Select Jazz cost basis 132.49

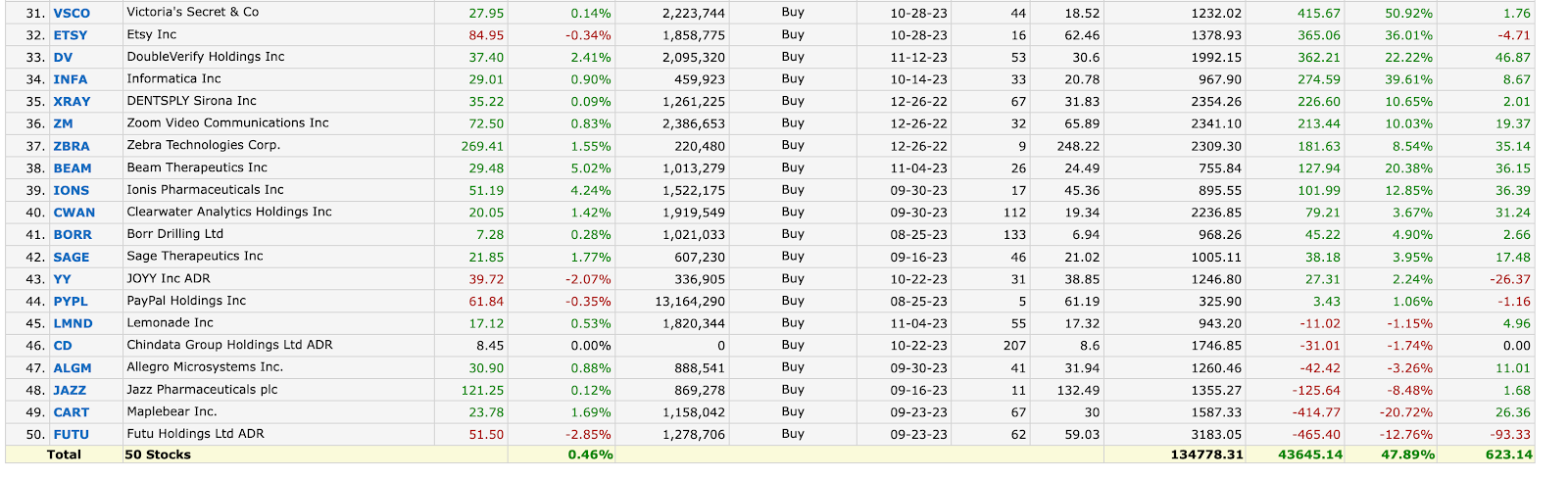[x=1077, y=390]
